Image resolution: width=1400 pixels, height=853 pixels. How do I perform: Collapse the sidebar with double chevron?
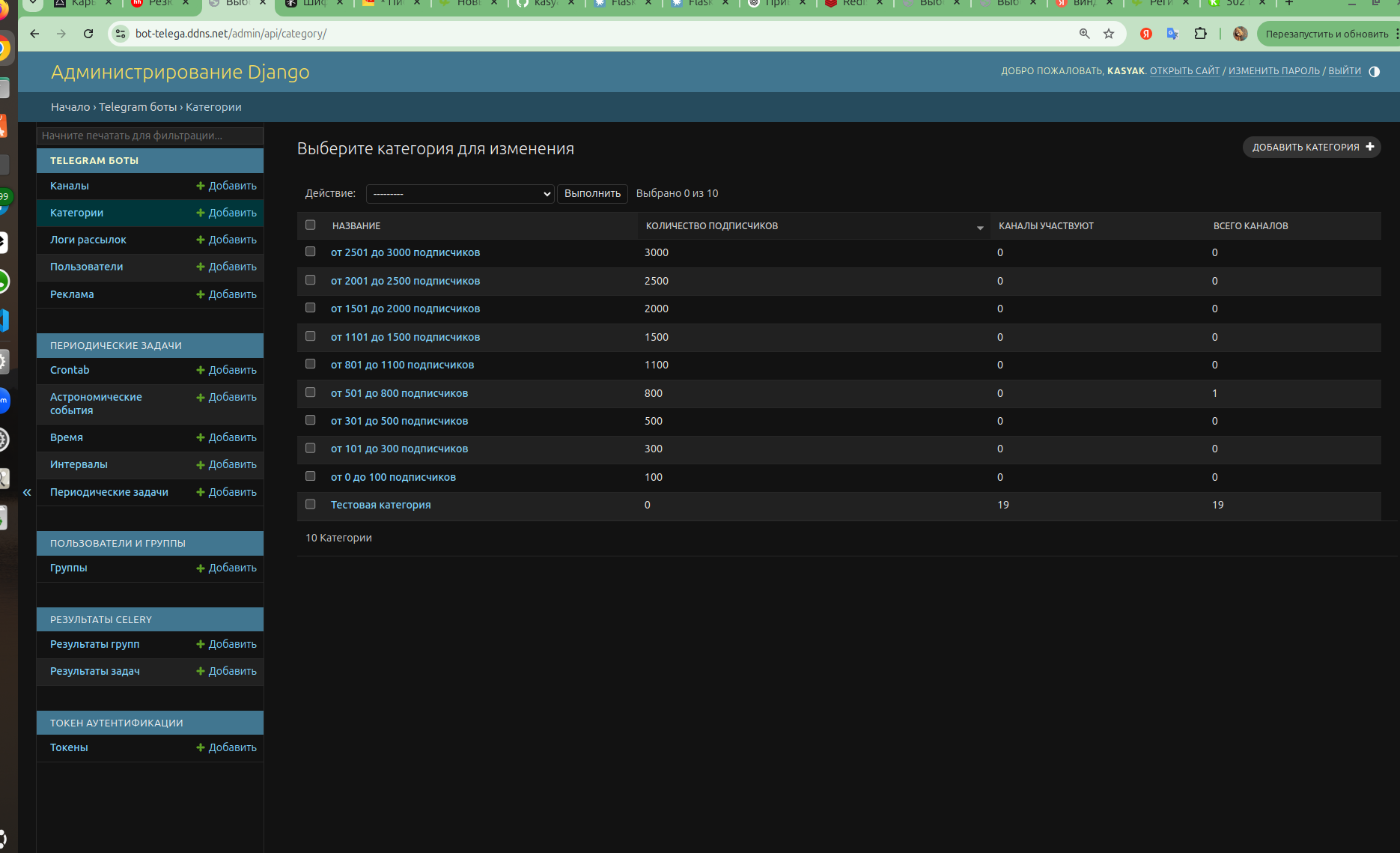coord(27,492)
